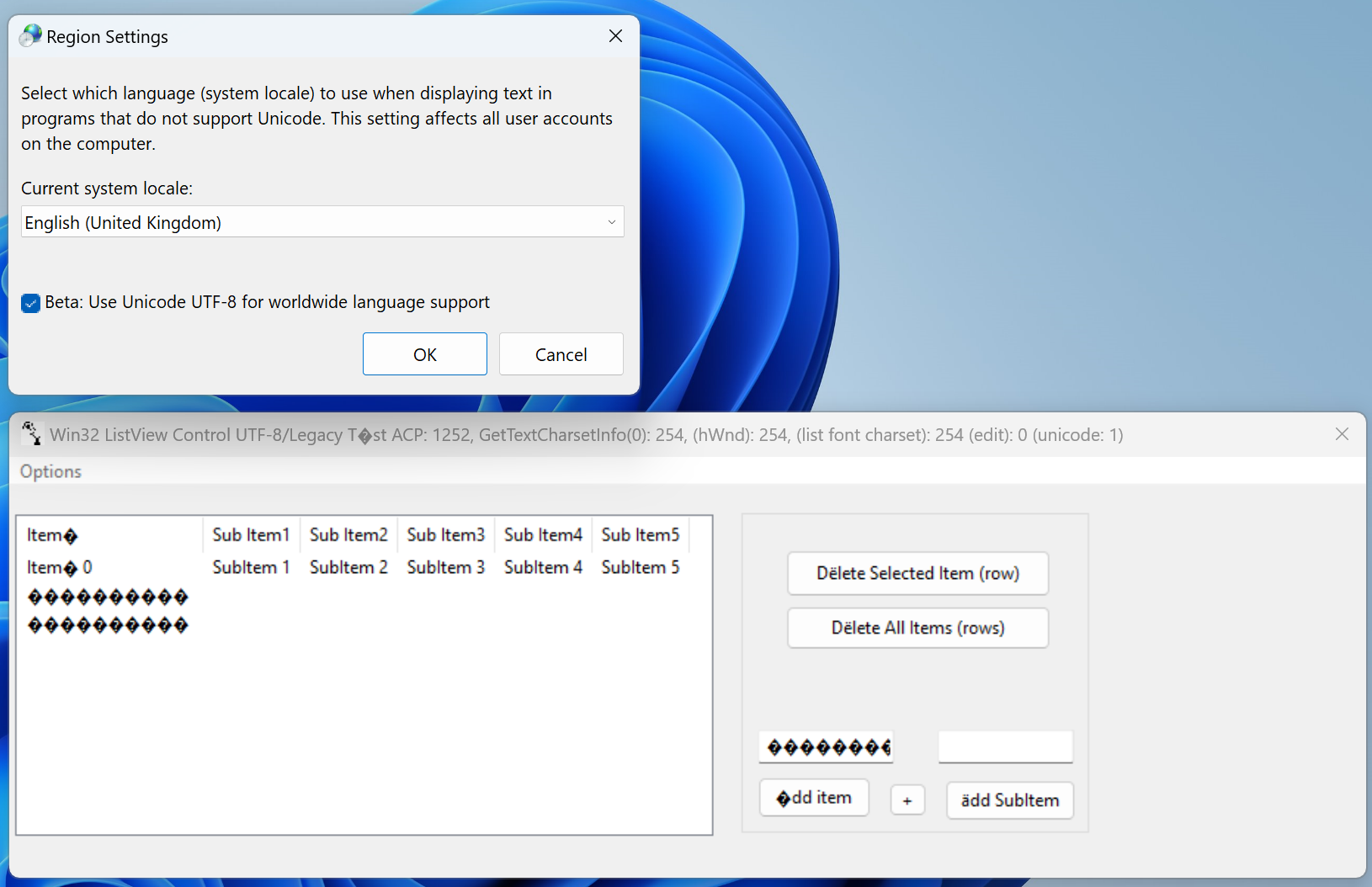Screen dimensions: 1372x887
Task: Click the 'SubItem 2' cell
Action: pos(348,567)
